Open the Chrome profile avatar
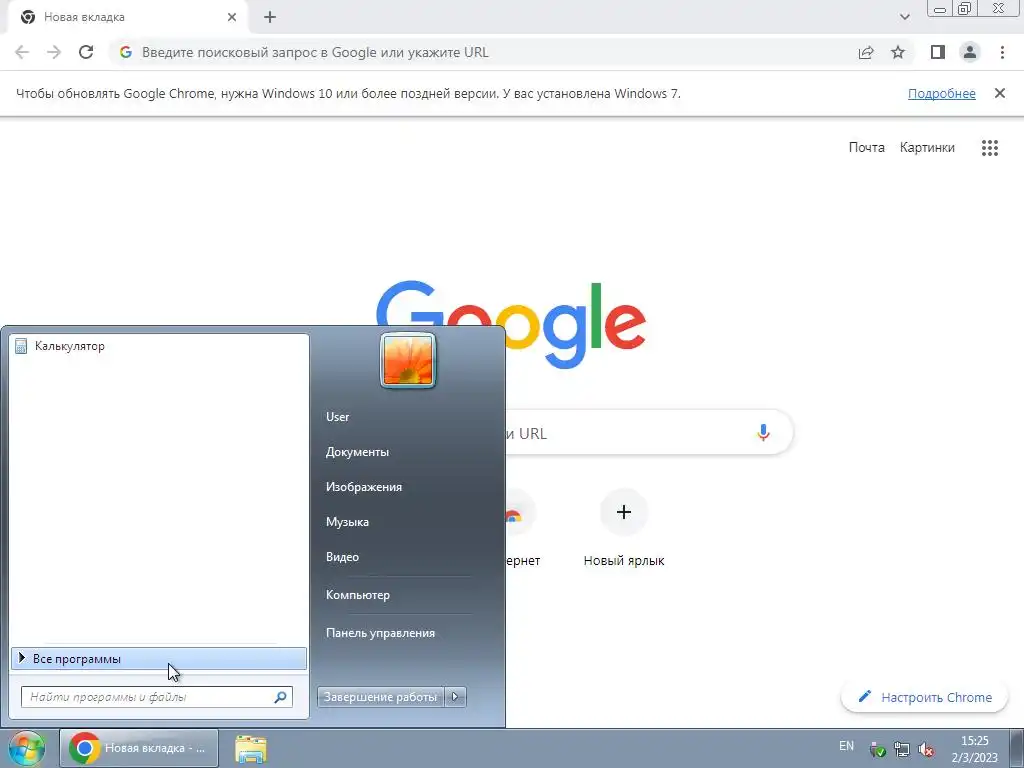The image size is (1024, 768). (970, 52)
